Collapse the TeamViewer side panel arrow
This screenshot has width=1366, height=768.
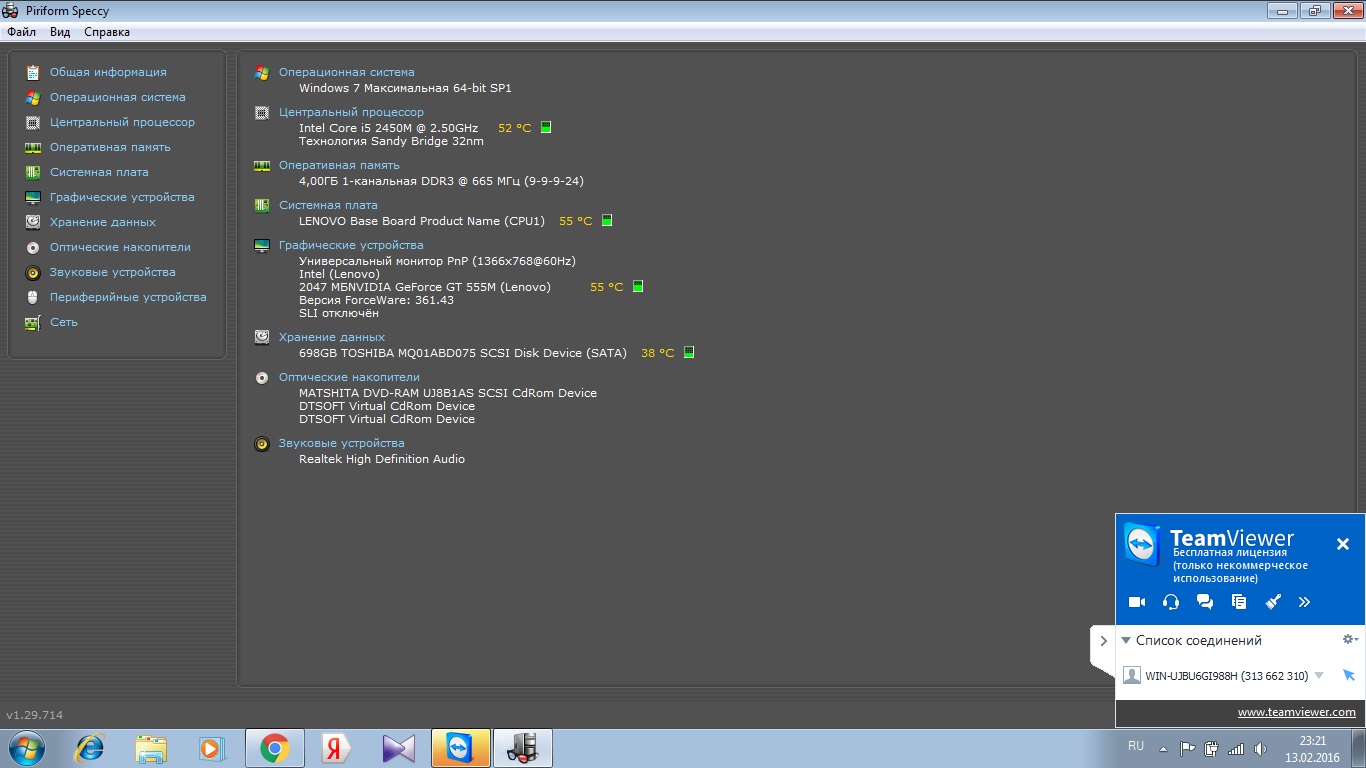(1103, 641)
